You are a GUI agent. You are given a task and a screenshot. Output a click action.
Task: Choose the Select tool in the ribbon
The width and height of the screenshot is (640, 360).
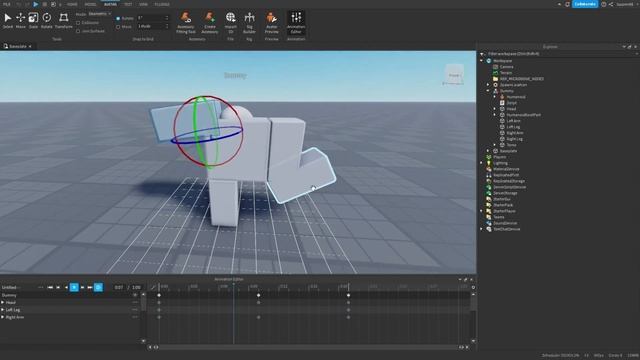pyautogui.click(x=8, y=20)
